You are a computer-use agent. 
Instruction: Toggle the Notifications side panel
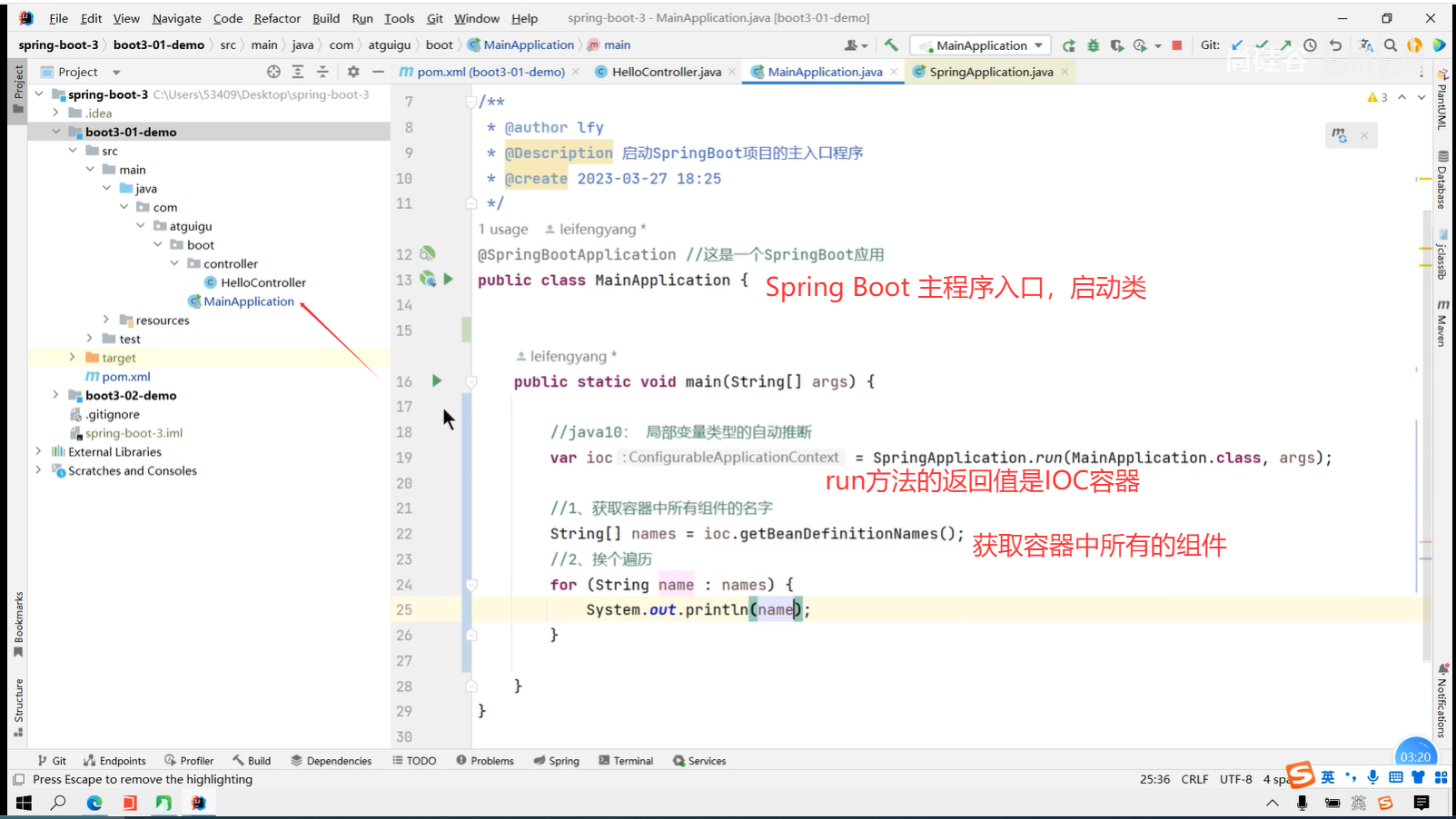[1442, 701]
